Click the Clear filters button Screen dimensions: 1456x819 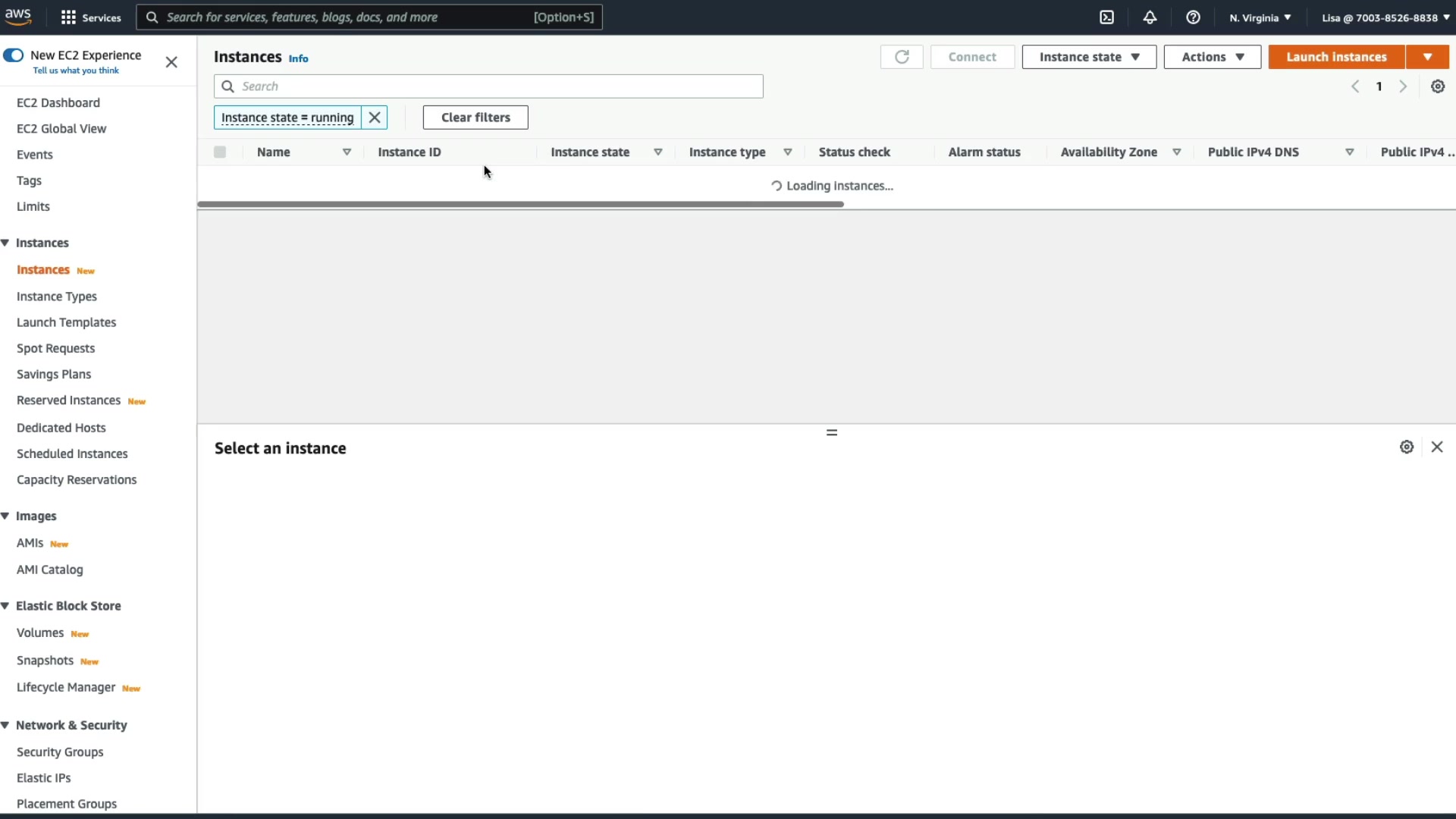475,118
